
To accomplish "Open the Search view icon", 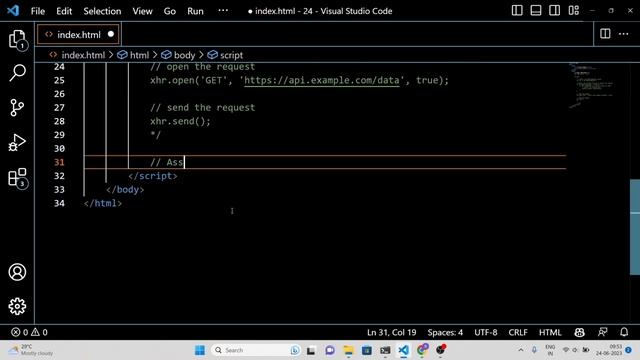I will coord(17,73).
